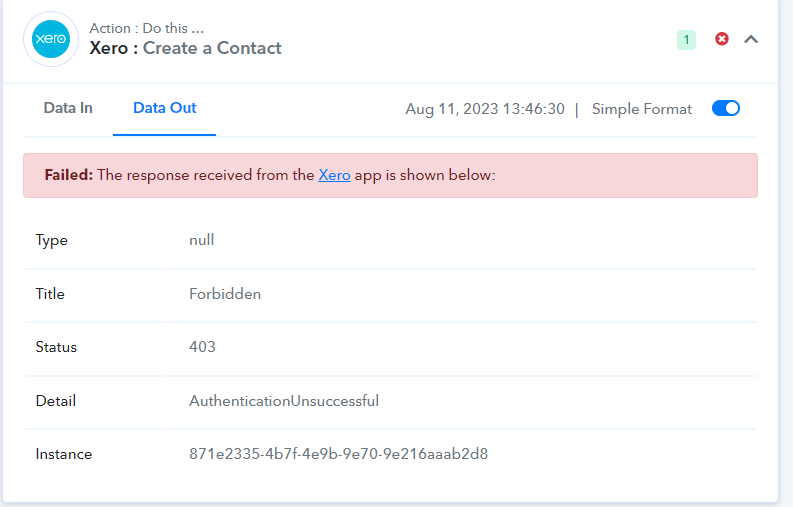Click the Aug 11, 2023 timestamp
The height and width of the screenshot is (507, 793).
pos(484,109)
